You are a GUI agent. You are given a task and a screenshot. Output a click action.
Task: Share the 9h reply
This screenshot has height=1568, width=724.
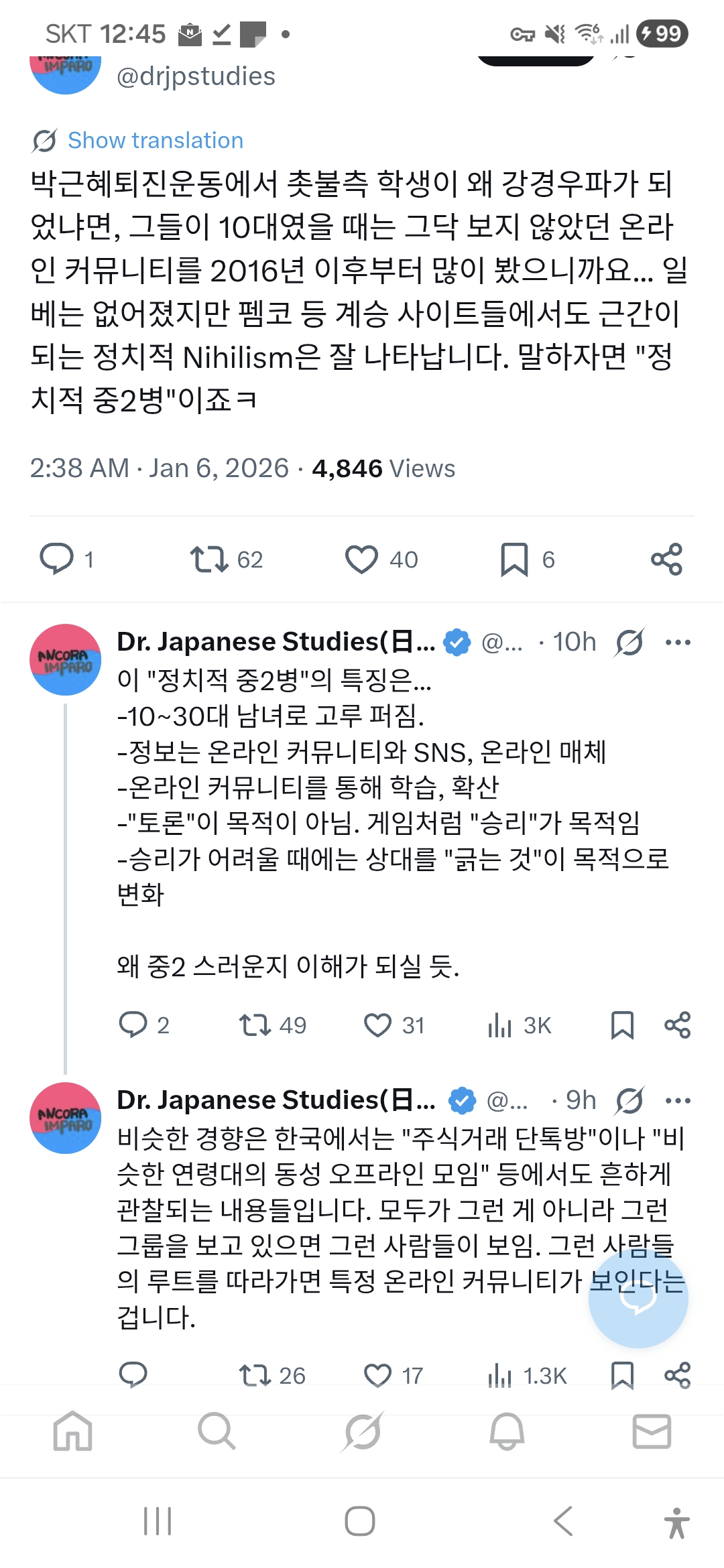pyautogui.click(x=677, y=1376)
